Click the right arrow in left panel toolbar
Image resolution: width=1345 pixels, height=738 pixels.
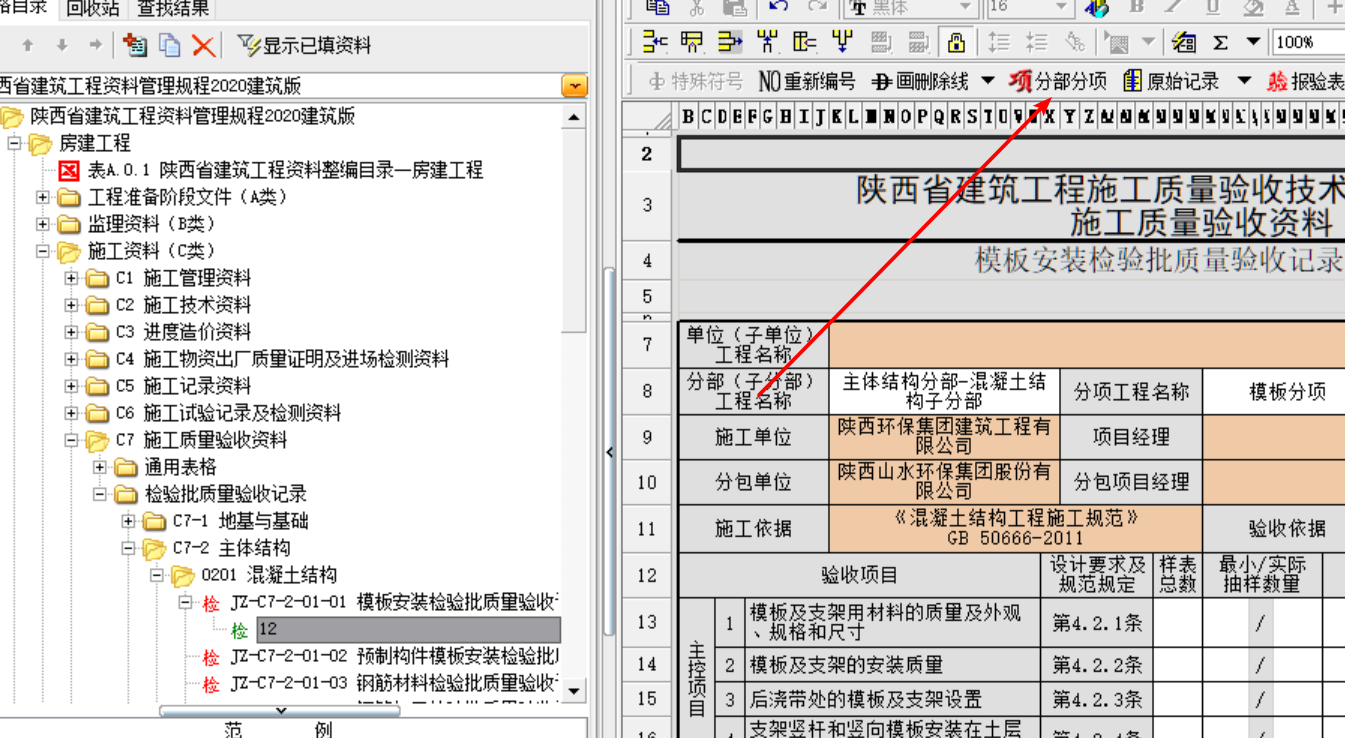95,45
